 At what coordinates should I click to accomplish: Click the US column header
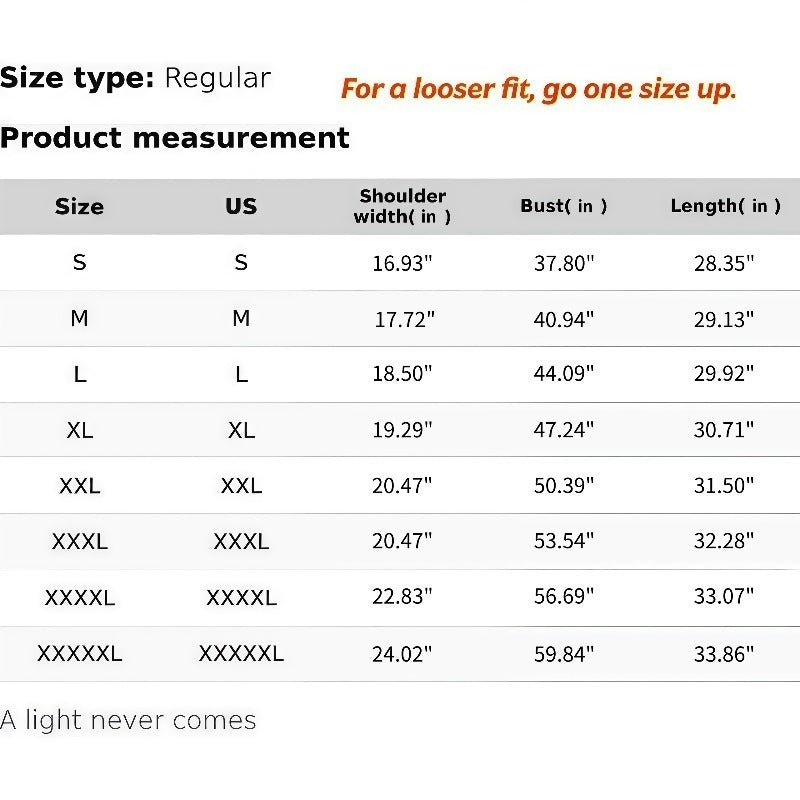pos(241,207)
